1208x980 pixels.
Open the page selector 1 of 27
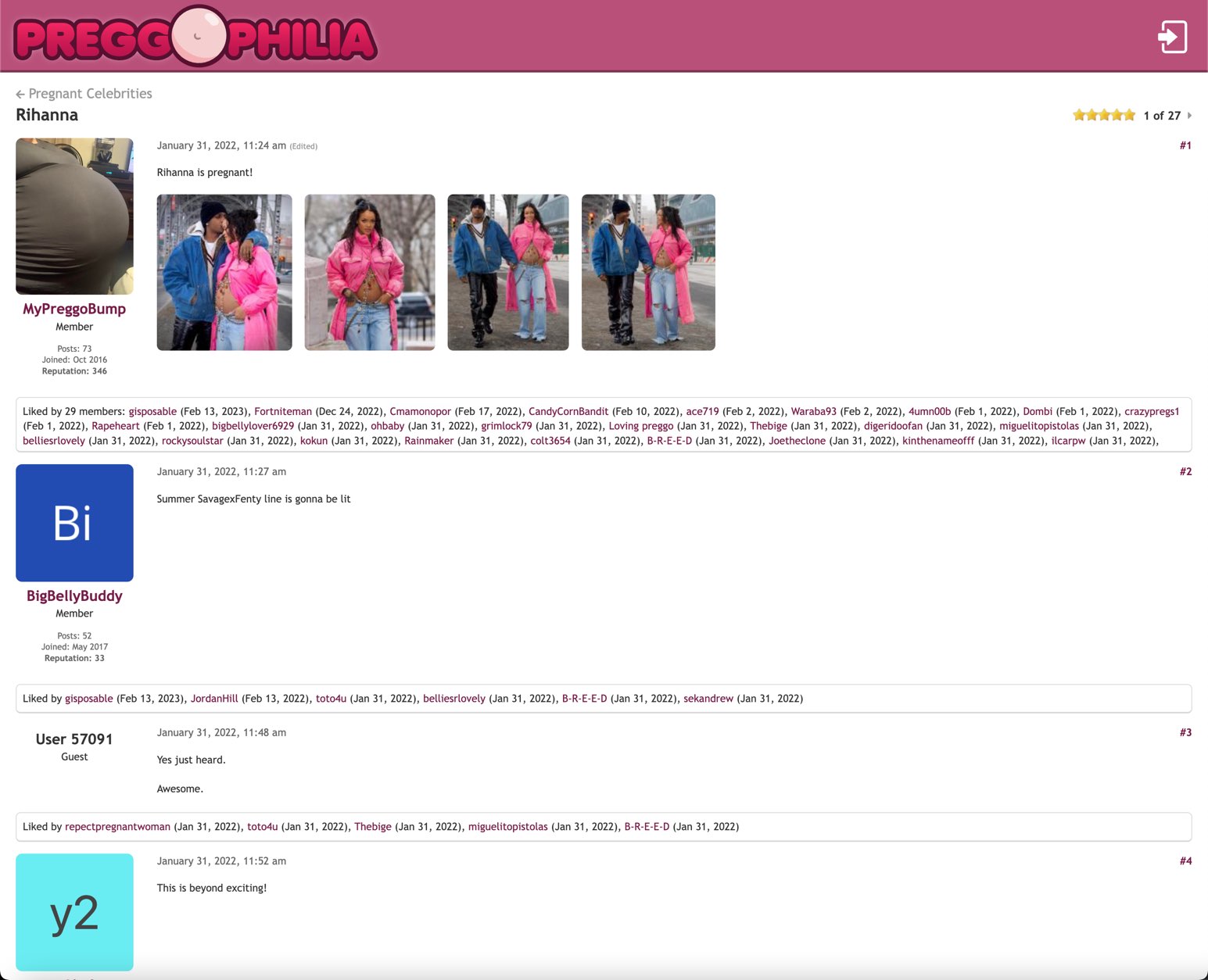(1162, 115)
